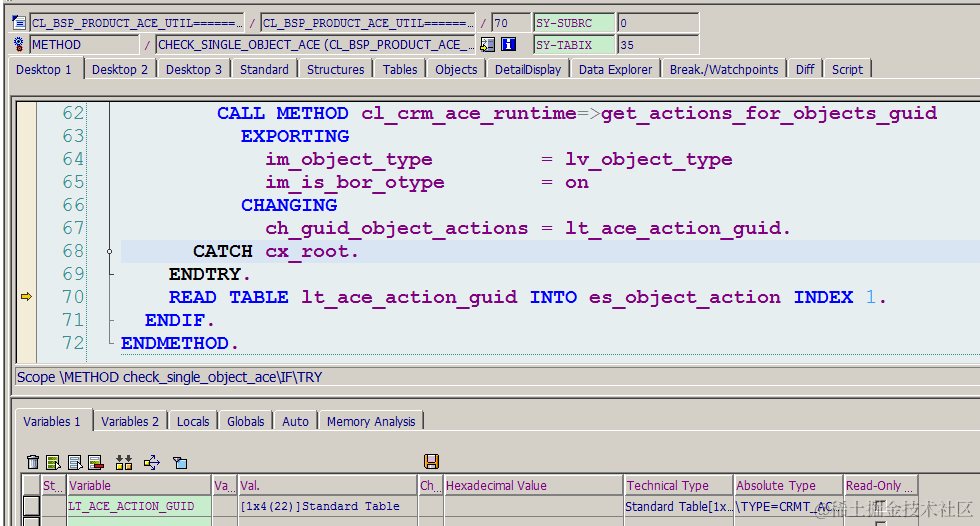980x526 pixels.
Task: Click the second CL_BSP_PRODUCT_ACE_UTIL include field
Action: pyautogui.click(x=368, y=23)
